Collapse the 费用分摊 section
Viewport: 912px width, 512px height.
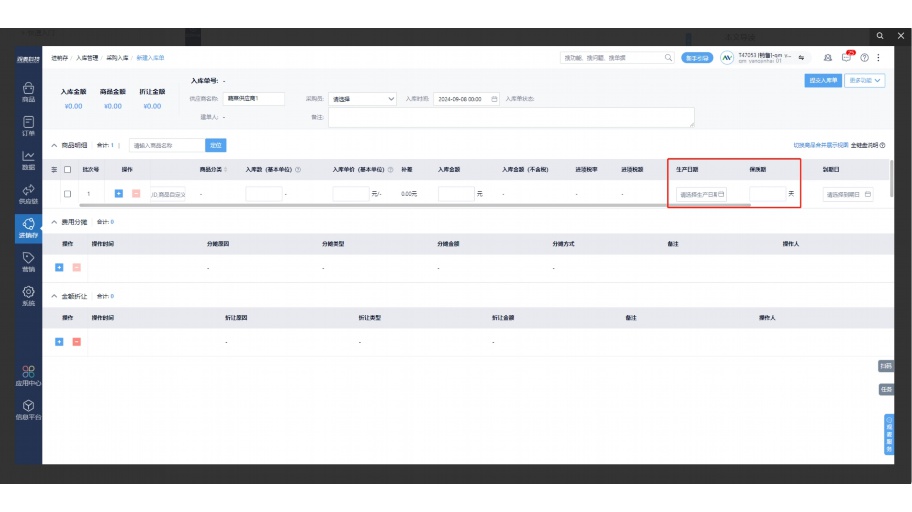point(54,222)
